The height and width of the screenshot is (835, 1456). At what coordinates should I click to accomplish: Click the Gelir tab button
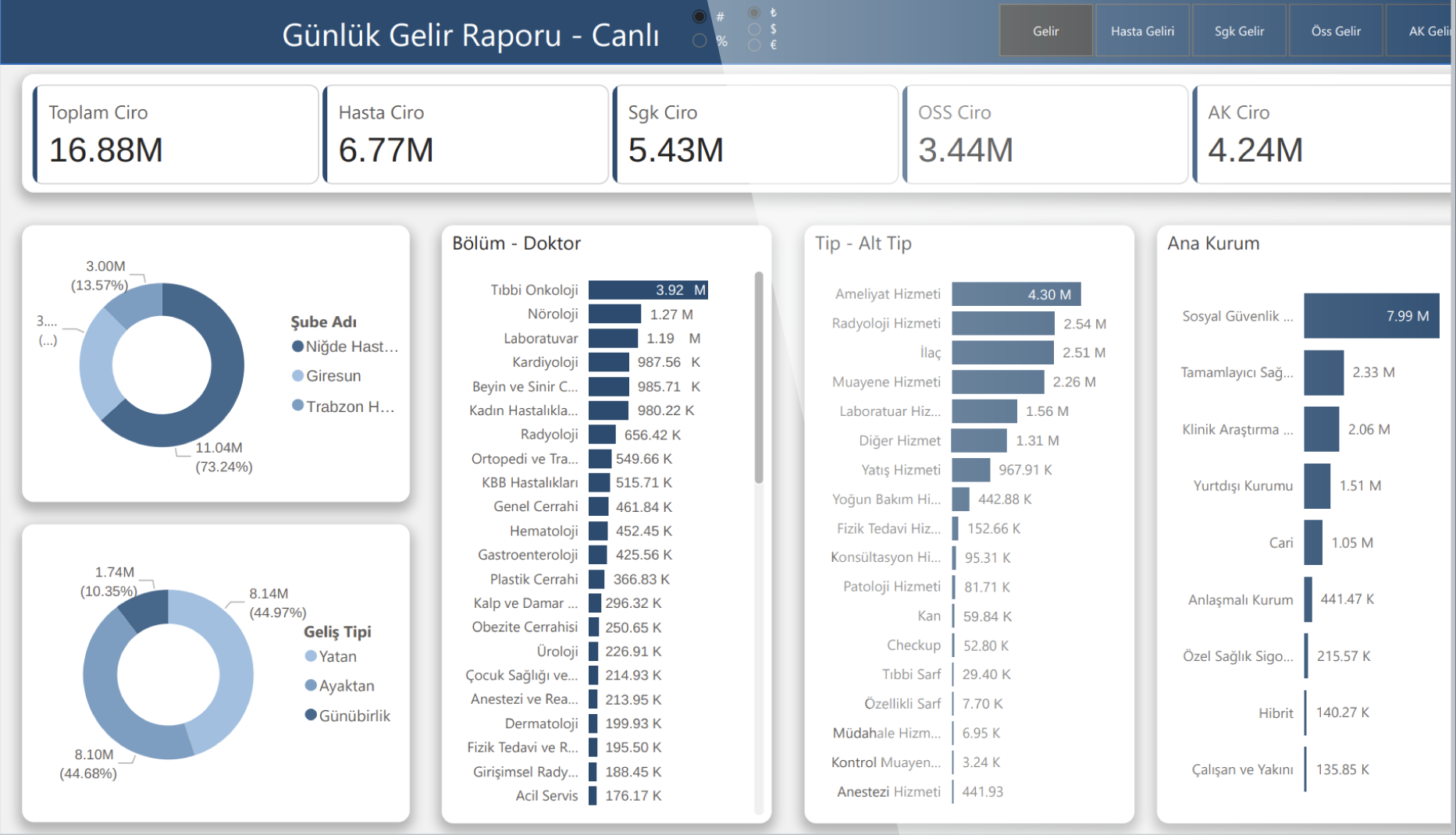(x=1045, y=31)
